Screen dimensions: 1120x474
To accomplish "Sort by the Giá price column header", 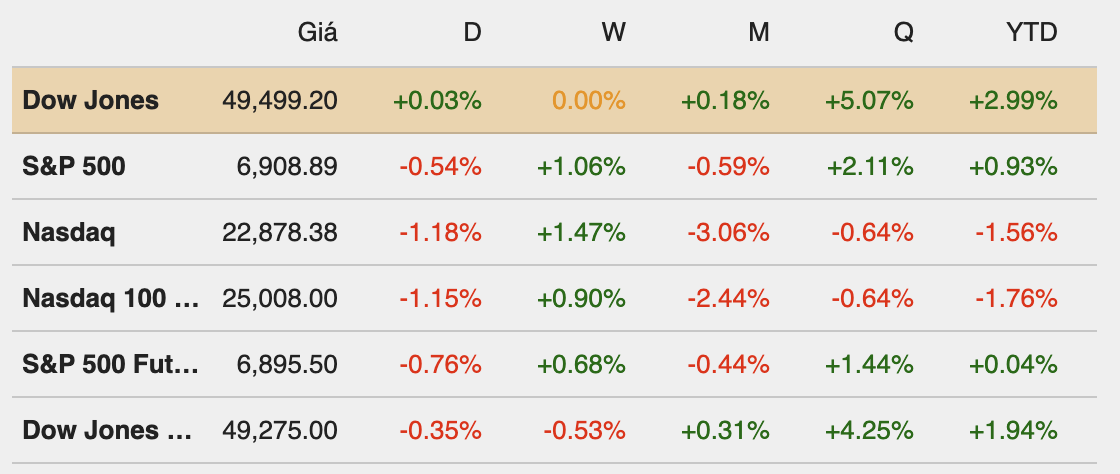I will click(318, 32).
